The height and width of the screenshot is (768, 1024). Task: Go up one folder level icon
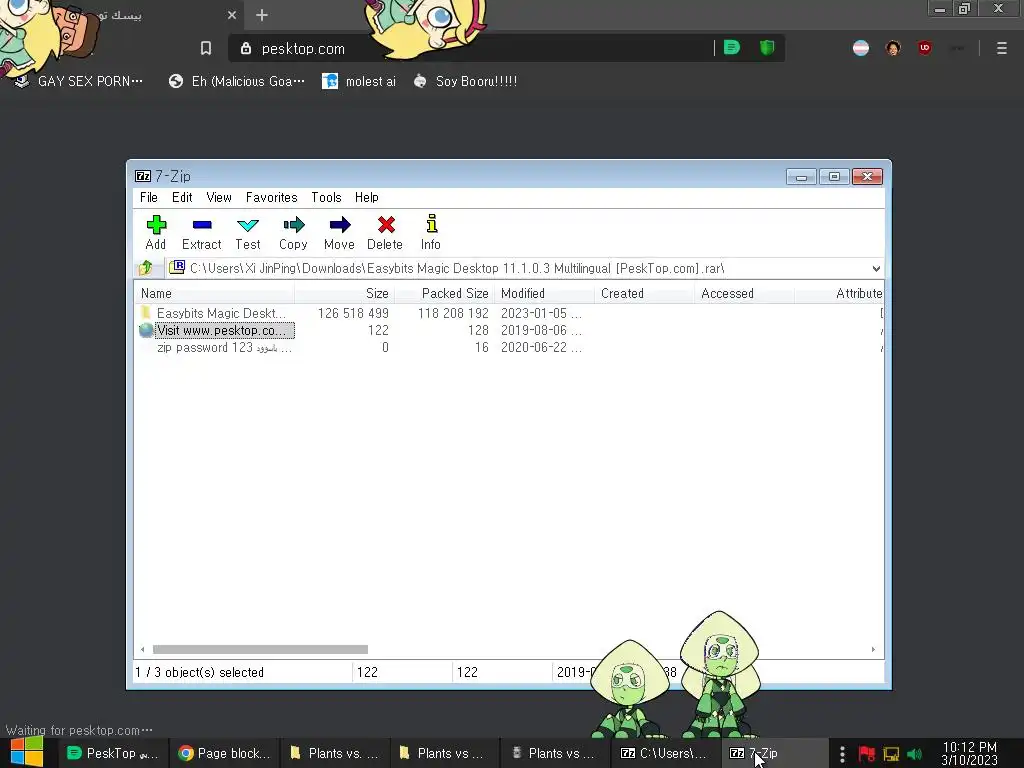point(146,268)
